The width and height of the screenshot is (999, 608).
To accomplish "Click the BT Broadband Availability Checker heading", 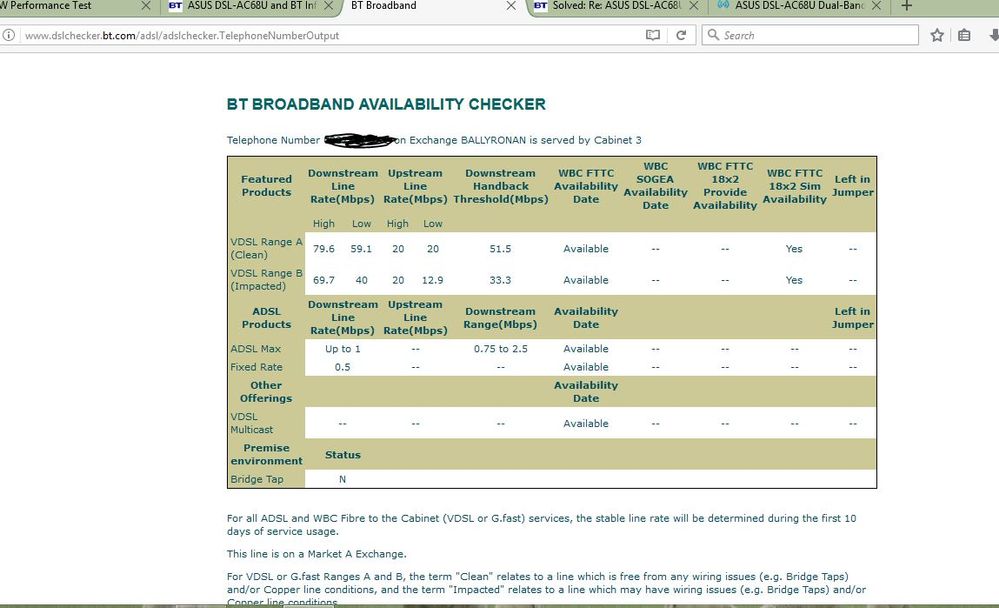I will pyautogui.click(x=386, y=105).
